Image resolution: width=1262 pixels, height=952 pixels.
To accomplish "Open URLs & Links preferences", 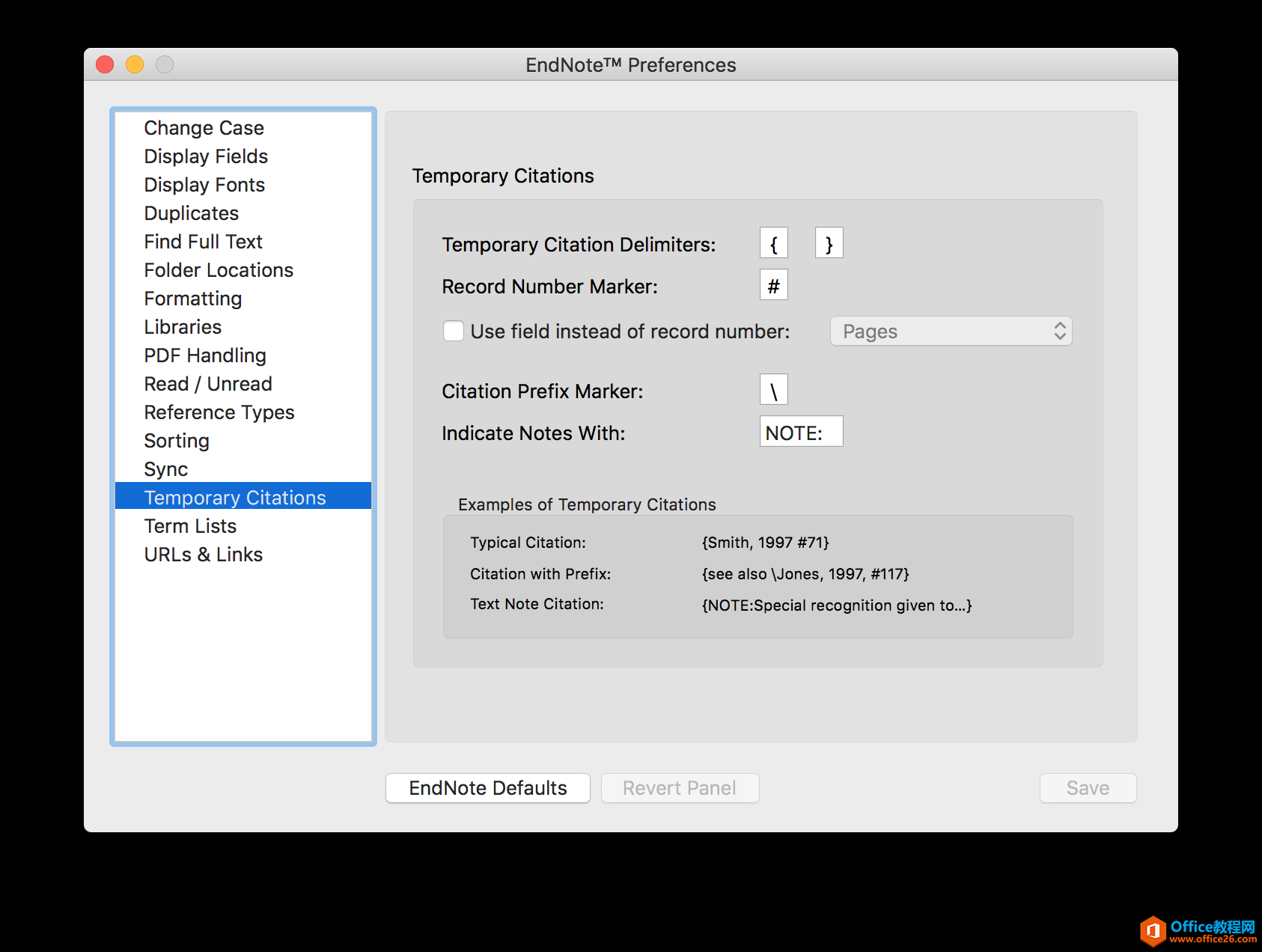I will [203, 555].
